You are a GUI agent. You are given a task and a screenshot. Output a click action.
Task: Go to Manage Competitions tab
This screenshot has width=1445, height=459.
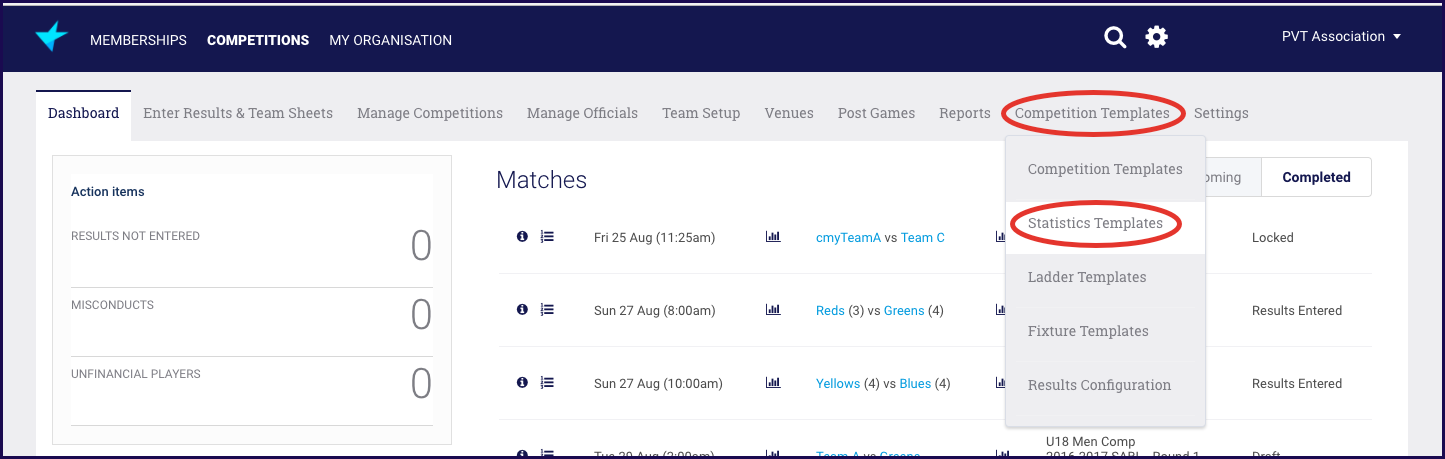coord(430,113)
